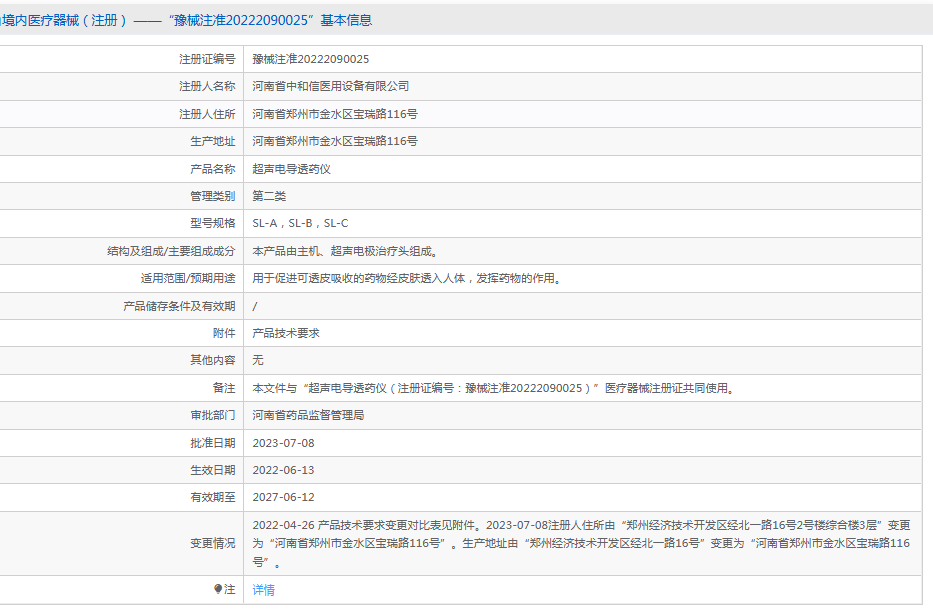The width and height of the screenshot is (933, 612).
Task: Click the intended use text 用于促进可透皮吸收的药物
Action: click(408, 278)
